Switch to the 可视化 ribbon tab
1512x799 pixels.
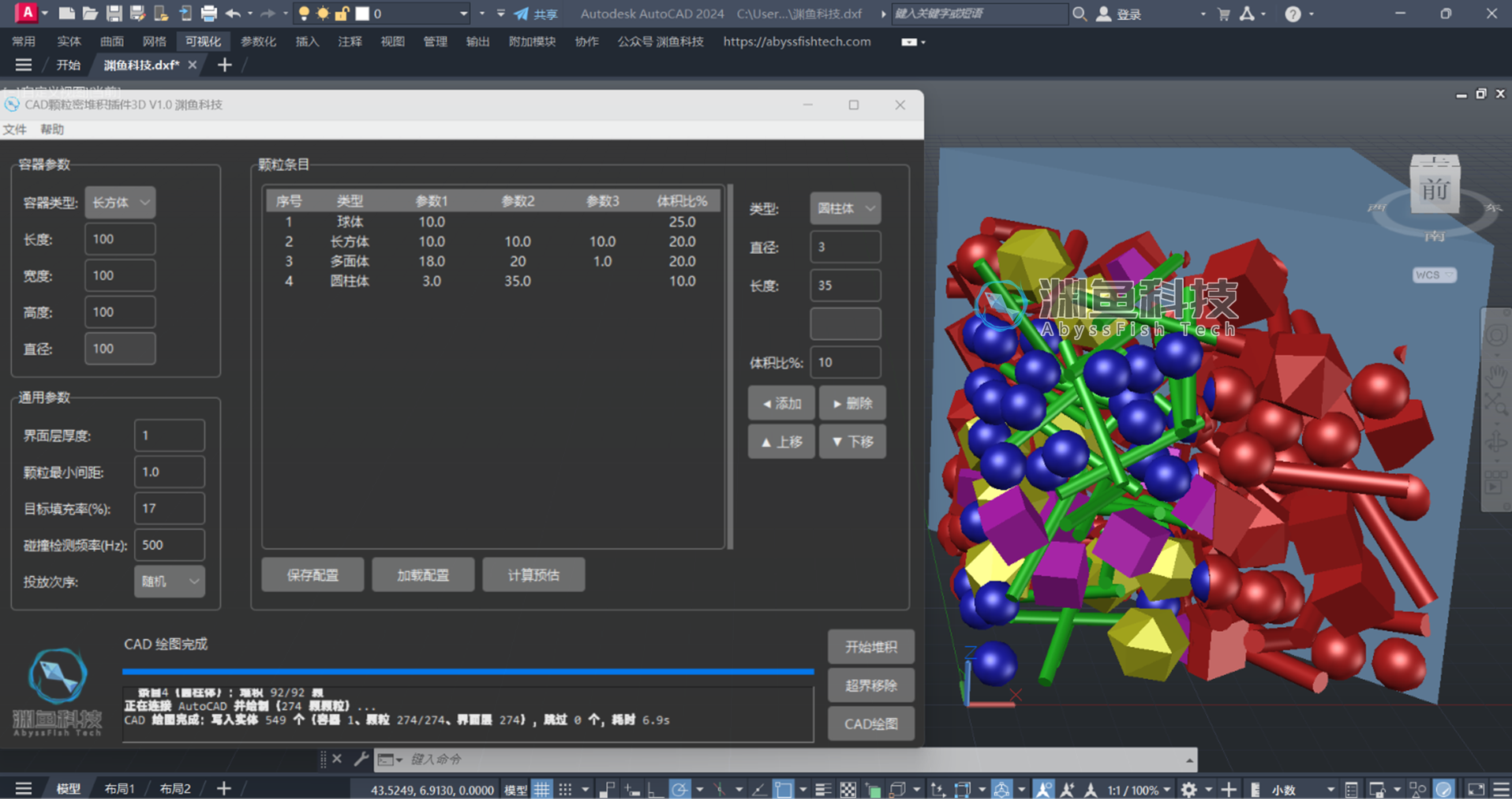tap(203, 41)
